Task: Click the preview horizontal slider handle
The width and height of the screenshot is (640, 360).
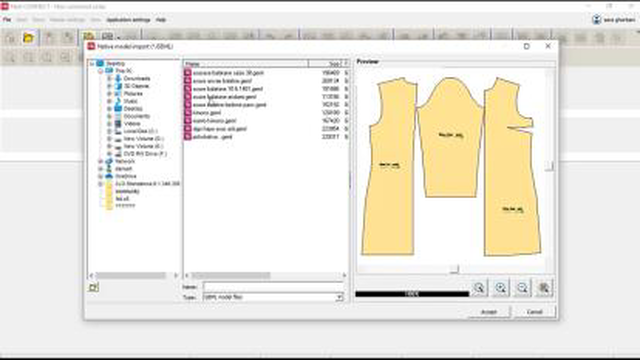Action: [x=455, y=269]
